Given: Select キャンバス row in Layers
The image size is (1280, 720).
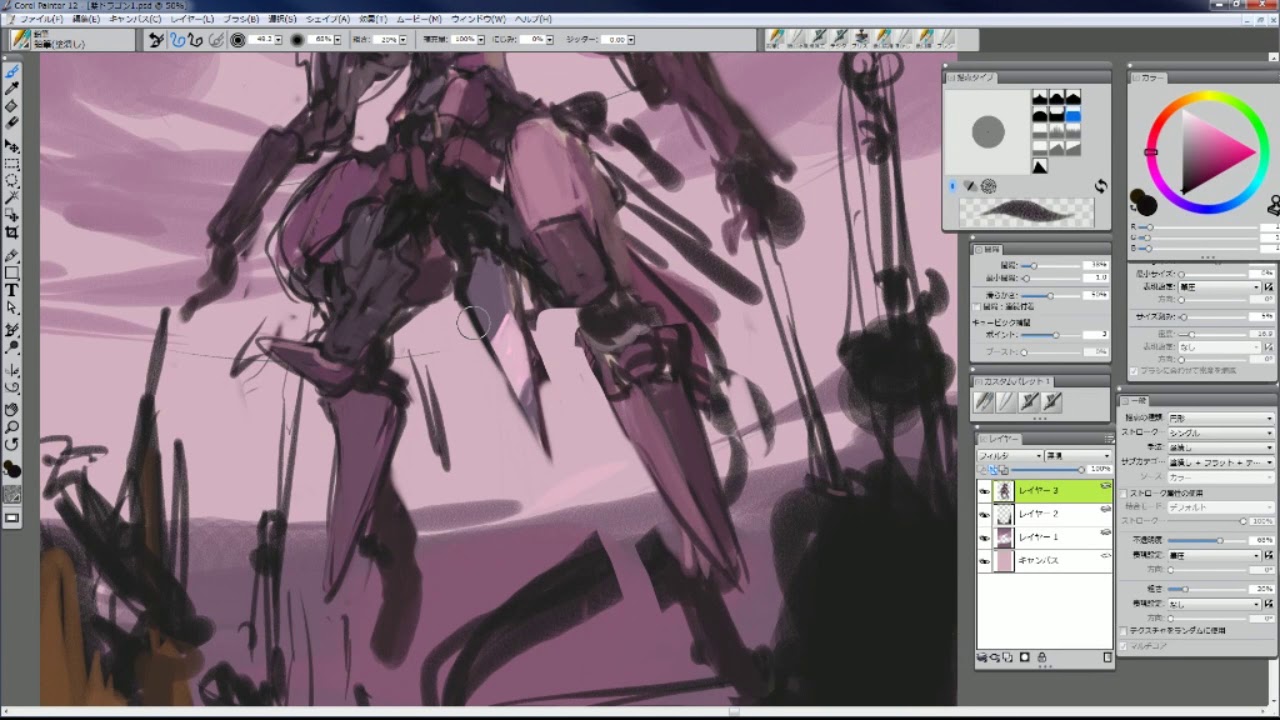Looking at the screenshot, I should (1044, 561).
